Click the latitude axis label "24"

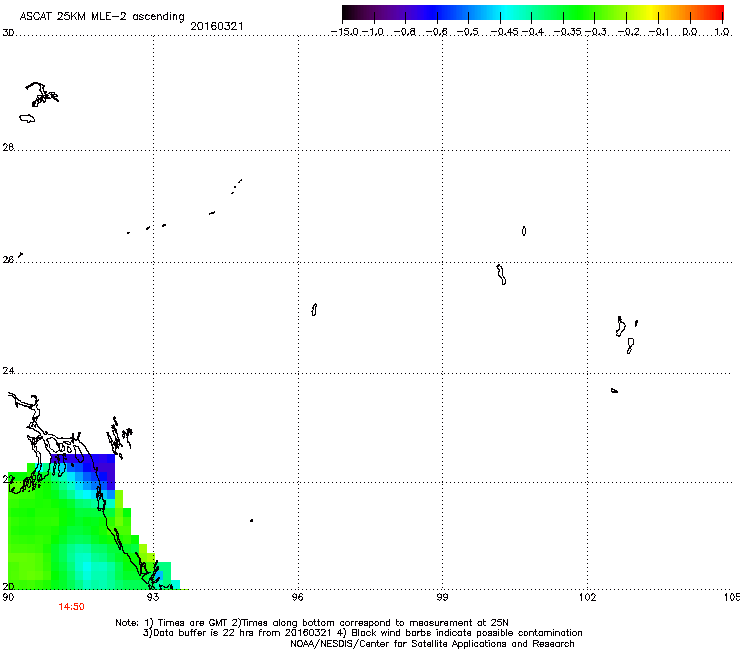click(x=8, y=371)
